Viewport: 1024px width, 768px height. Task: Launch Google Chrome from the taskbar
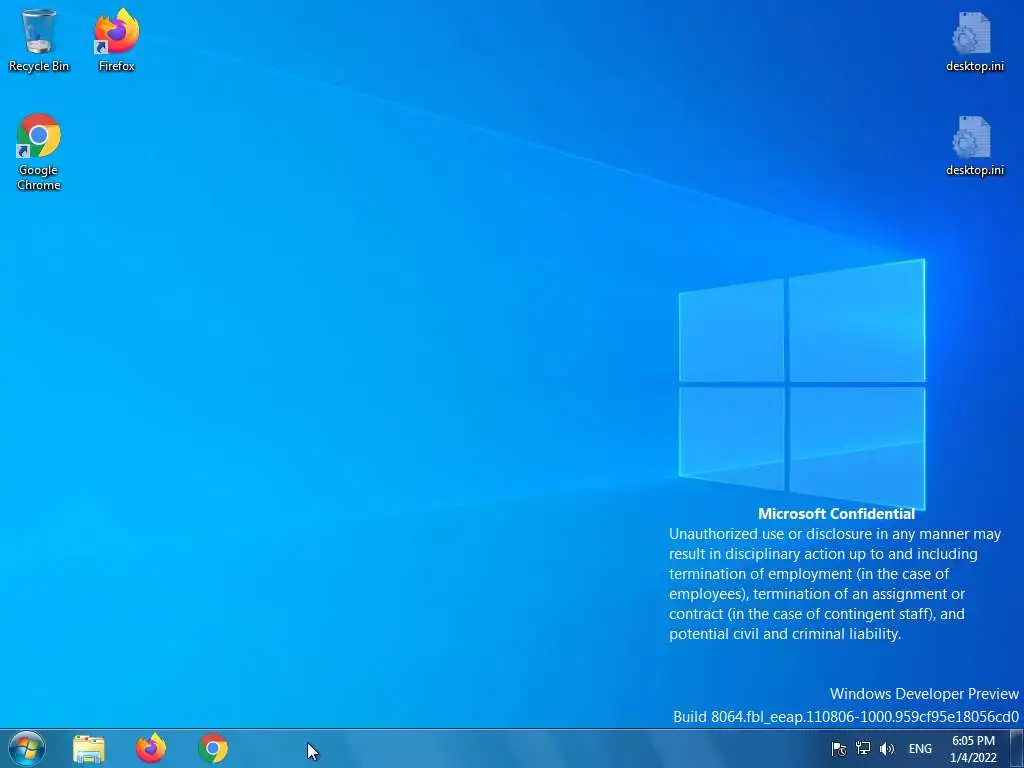[x=213, y=748]
